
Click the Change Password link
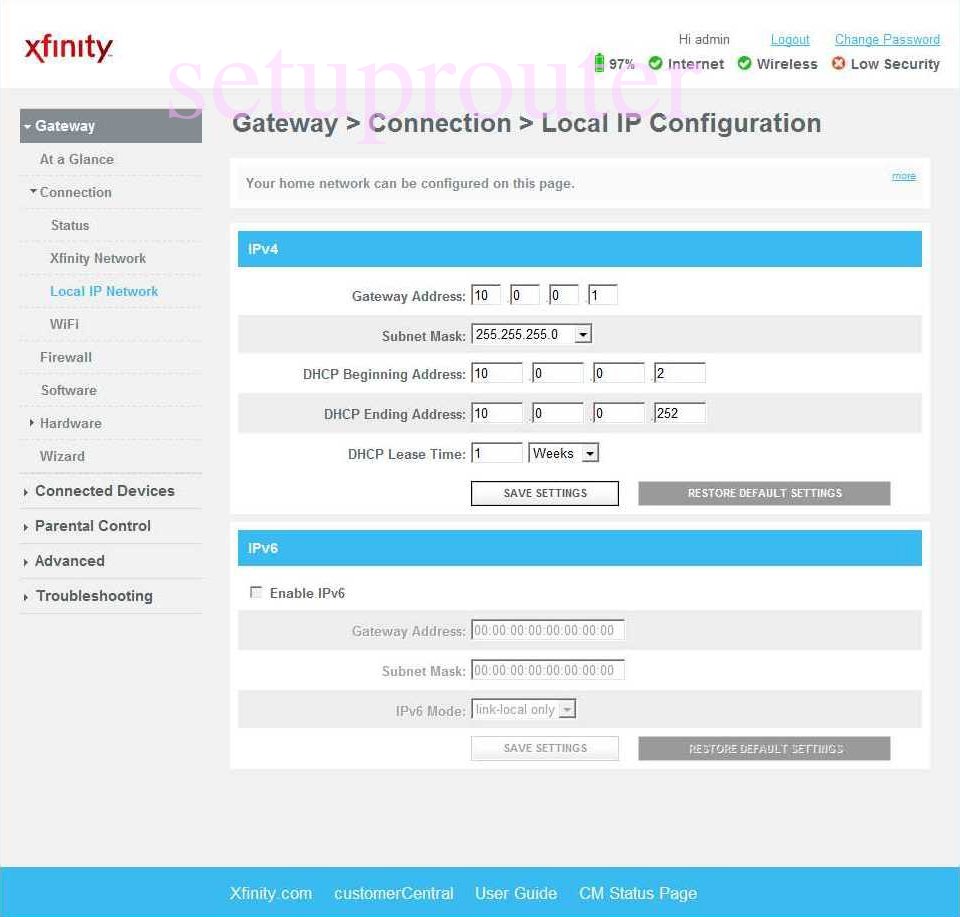[x=887, y=39]
